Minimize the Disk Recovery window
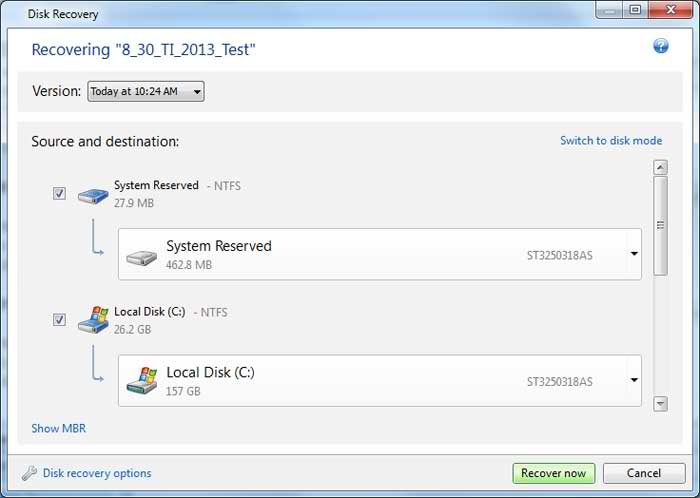The width and height of the screenshot is (700, 498). tap(609, 9)
